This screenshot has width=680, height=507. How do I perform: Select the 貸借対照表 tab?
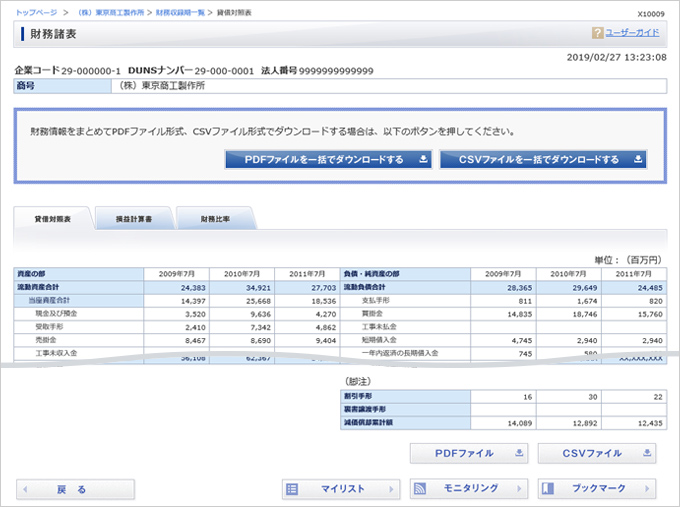53,219
